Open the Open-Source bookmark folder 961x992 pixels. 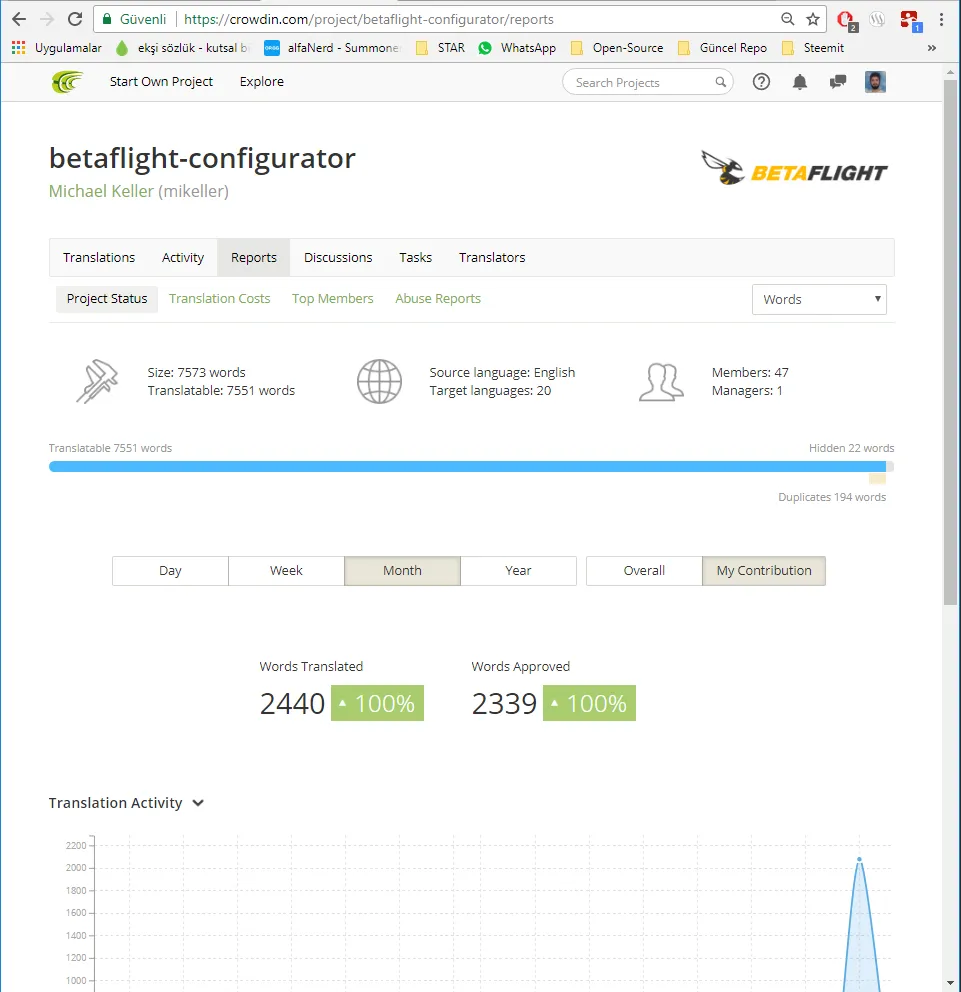(617, 47)
